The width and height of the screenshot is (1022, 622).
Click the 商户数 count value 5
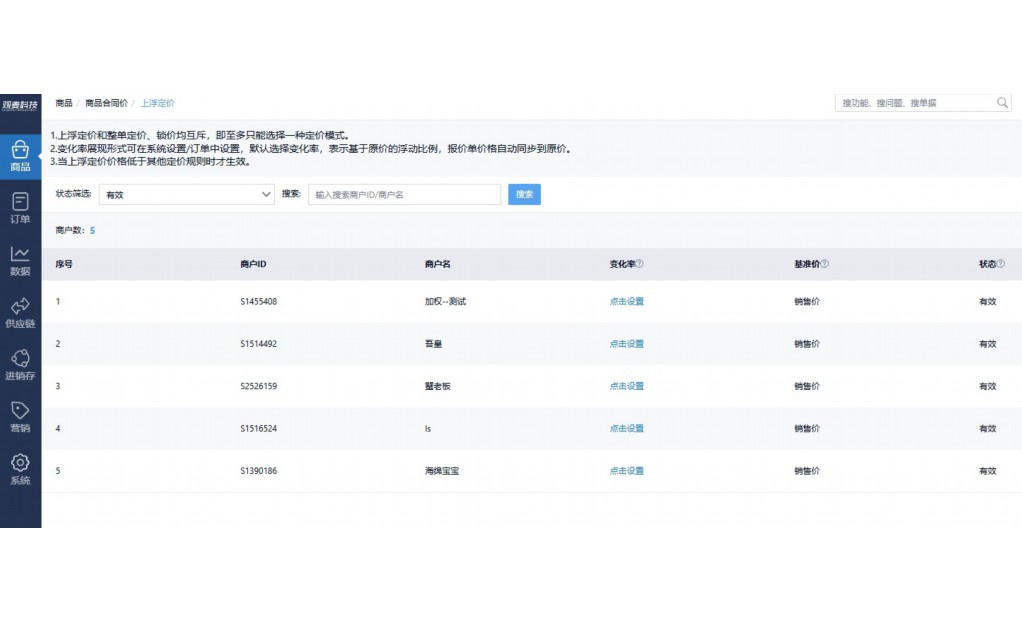93,230
